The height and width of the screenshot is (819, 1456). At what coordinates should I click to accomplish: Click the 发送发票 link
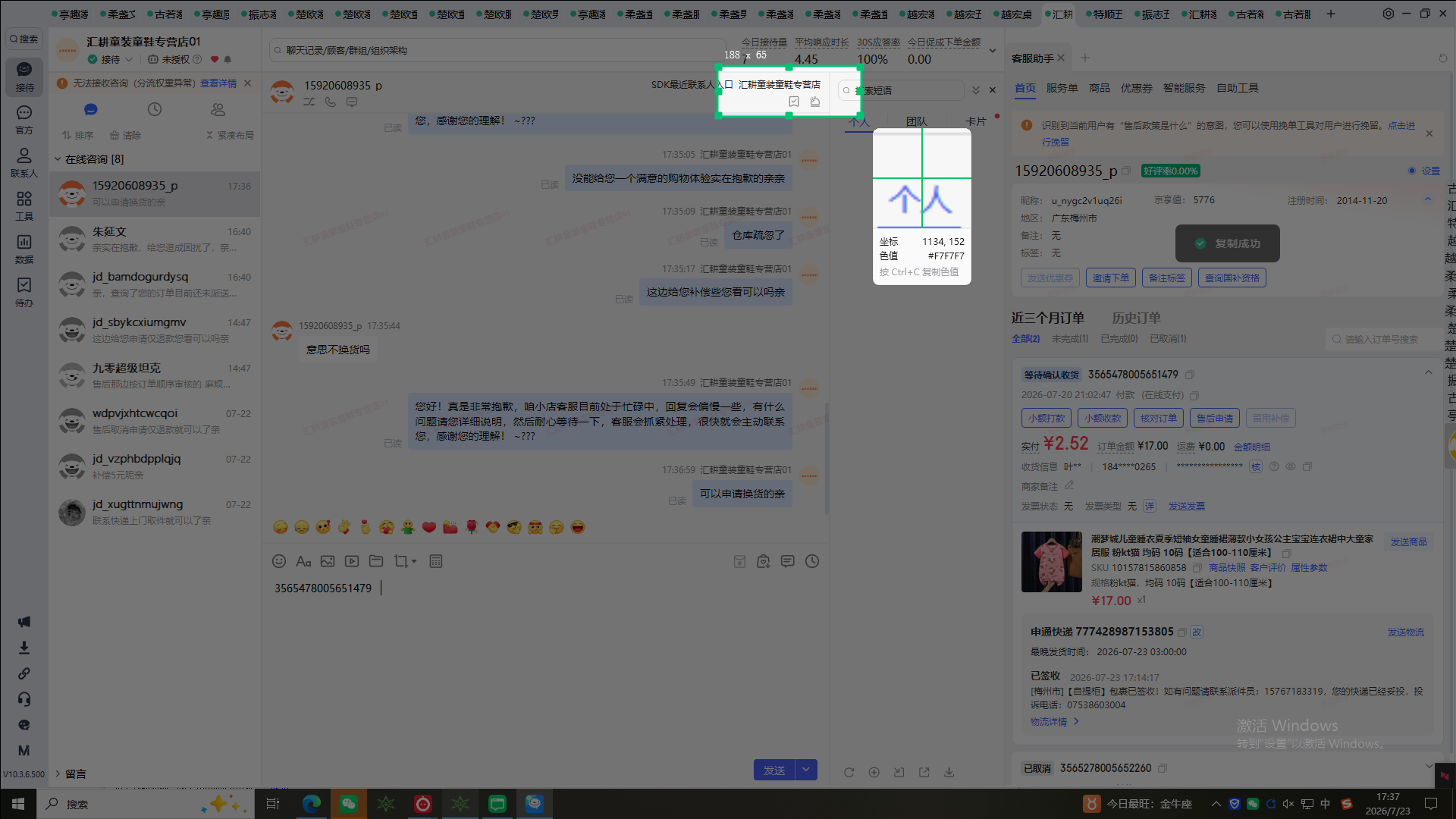pos(1187,506)
